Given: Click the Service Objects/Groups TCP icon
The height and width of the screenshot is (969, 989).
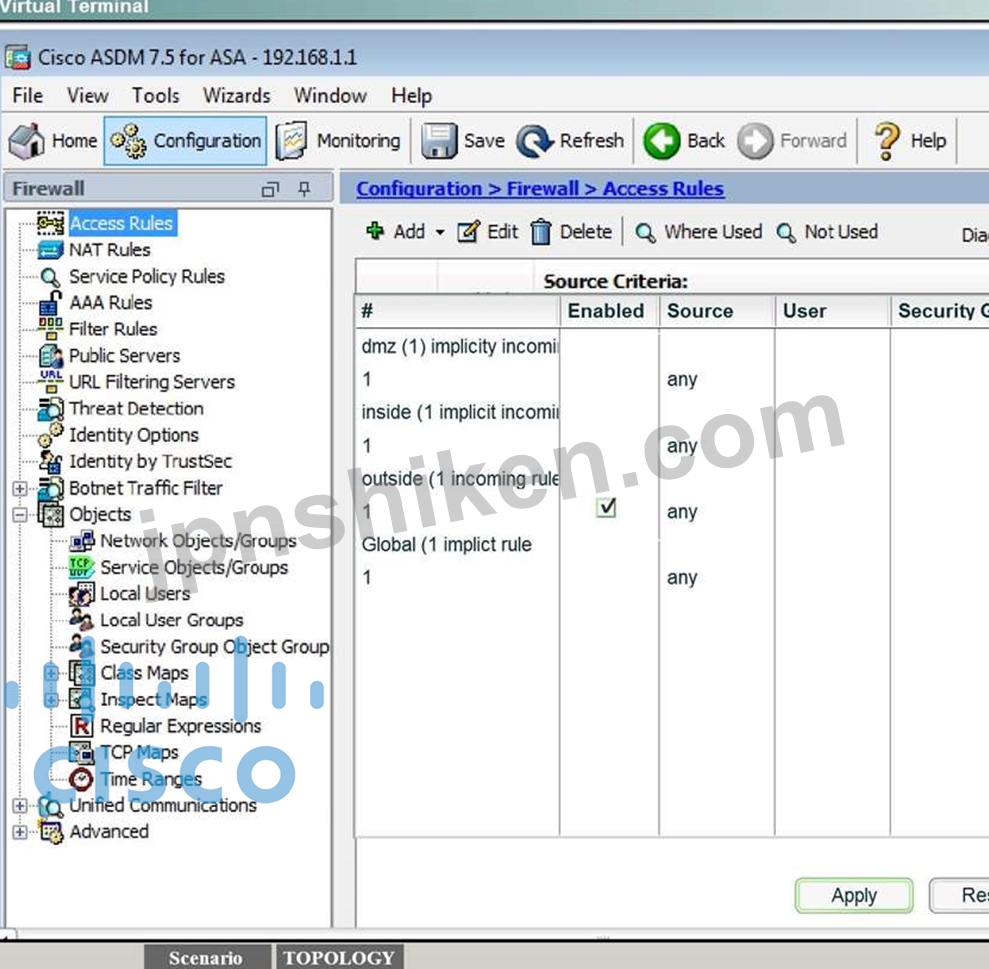Looking at the screenshot, I should coord(82,567).
